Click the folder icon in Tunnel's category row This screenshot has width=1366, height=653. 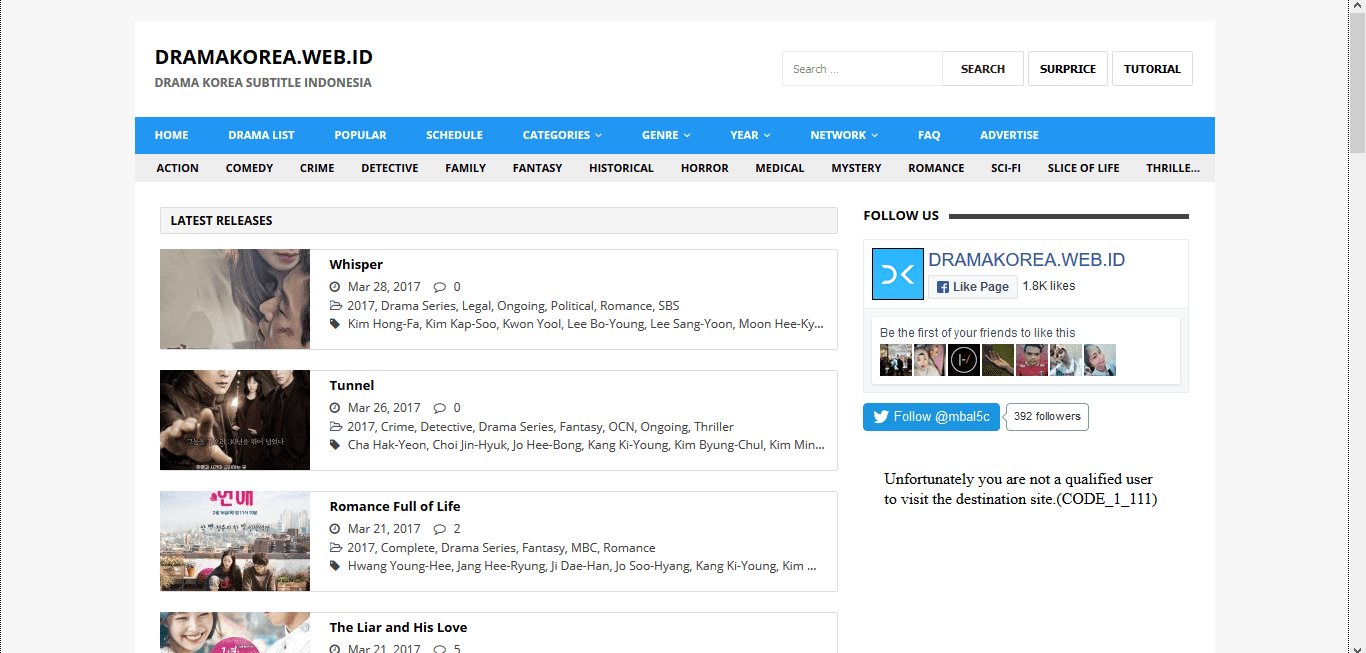click(x=336, y=427)
